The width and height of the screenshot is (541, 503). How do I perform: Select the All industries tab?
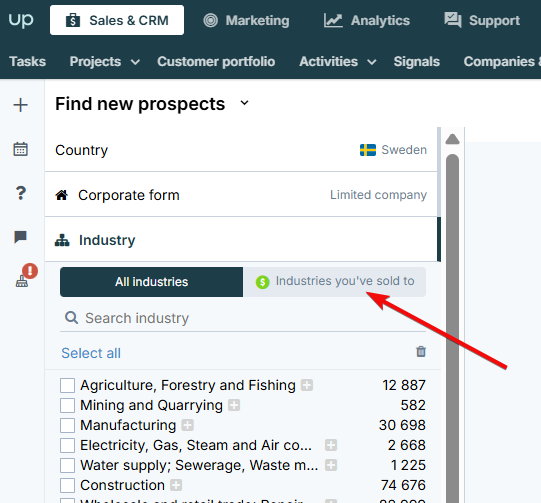pyautogui.click(x=151, y=282)
